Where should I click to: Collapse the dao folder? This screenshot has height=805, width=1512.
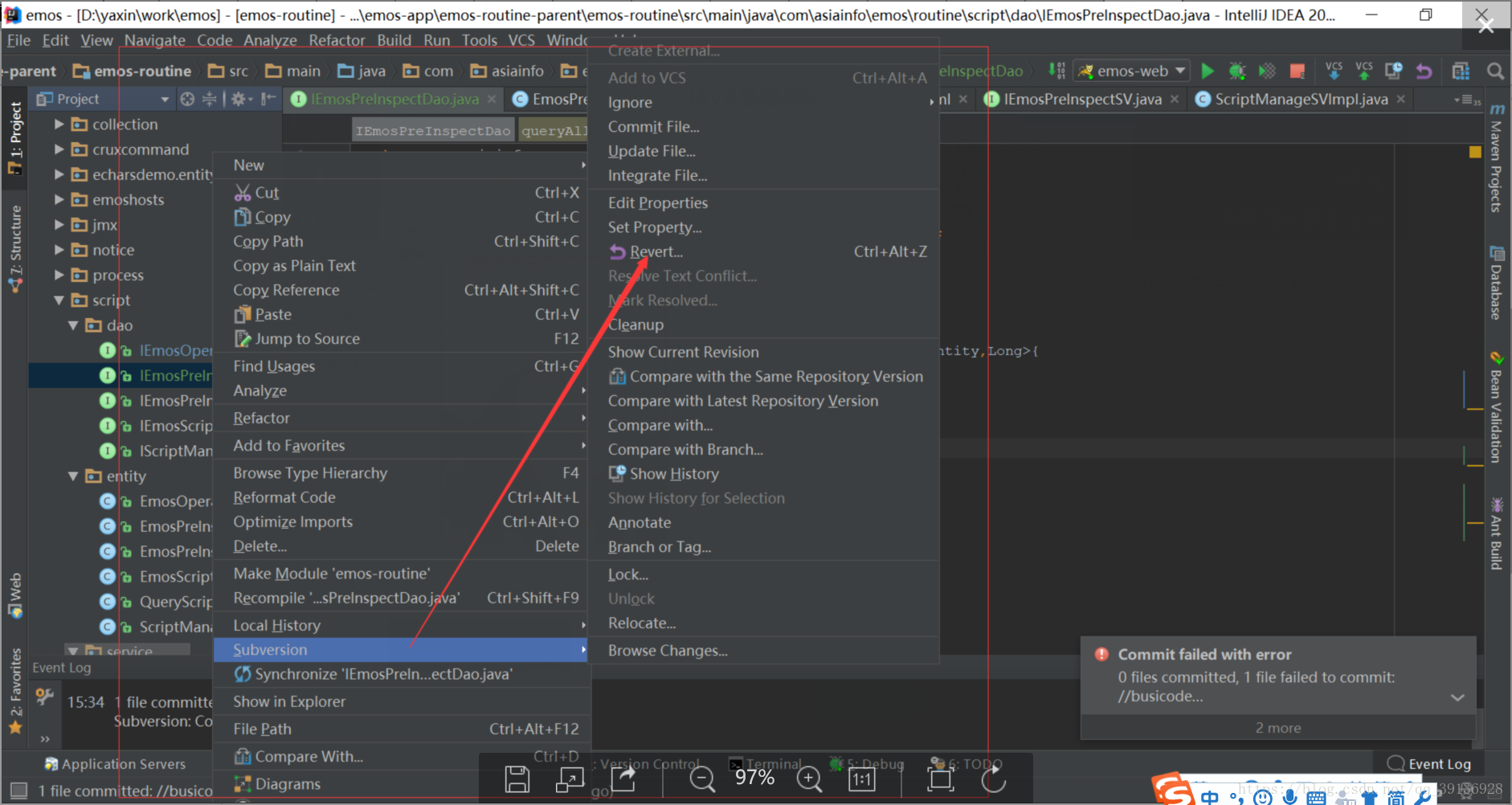[73, 325]
